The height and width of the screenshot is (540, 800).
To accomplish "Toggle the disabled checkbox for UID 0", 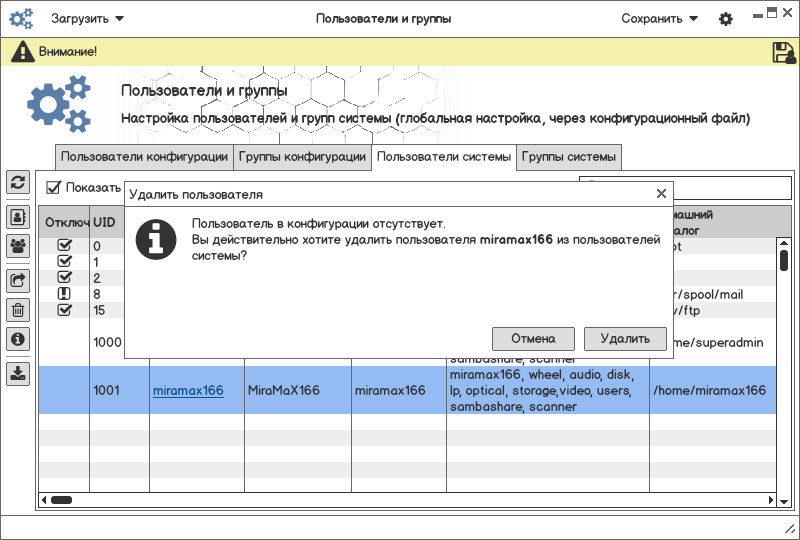I will pos(65,246).
